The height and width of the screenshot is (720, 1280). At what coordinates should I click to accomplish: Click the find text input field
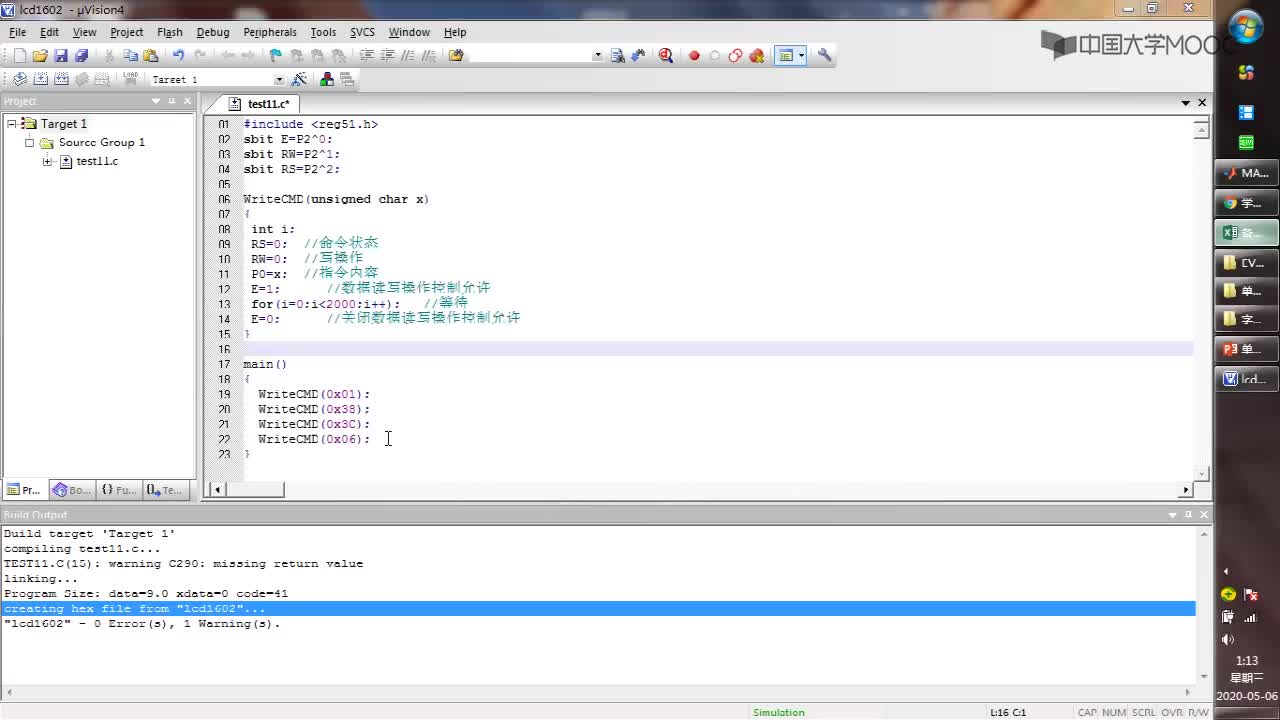click(530, 56)
